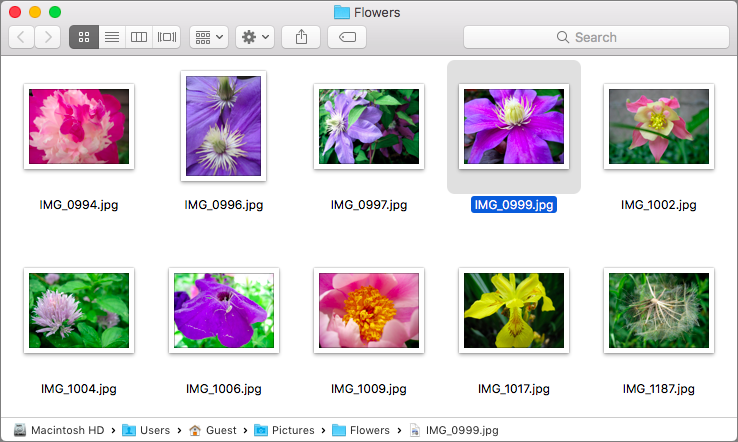Go forward with the right arrow button

pos(48,37)
